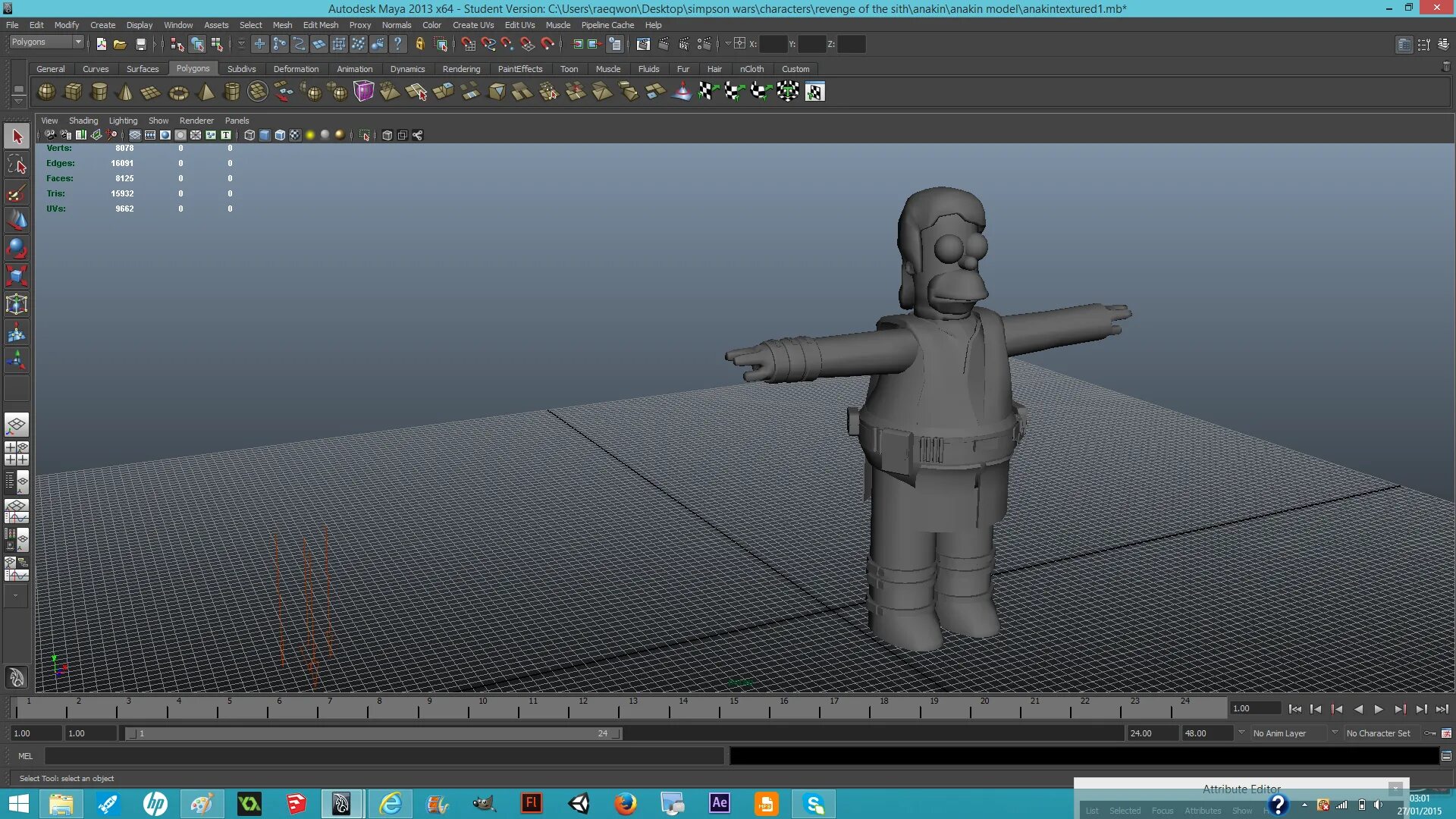Switch to the four-view layout

17,453
